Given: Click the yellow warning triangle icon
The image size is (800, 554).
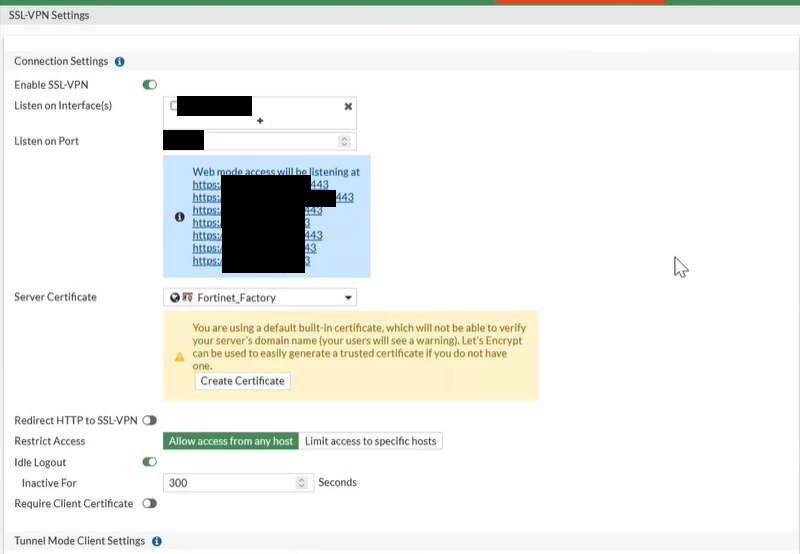Looking at the screenshot, I should coord(180,357).
